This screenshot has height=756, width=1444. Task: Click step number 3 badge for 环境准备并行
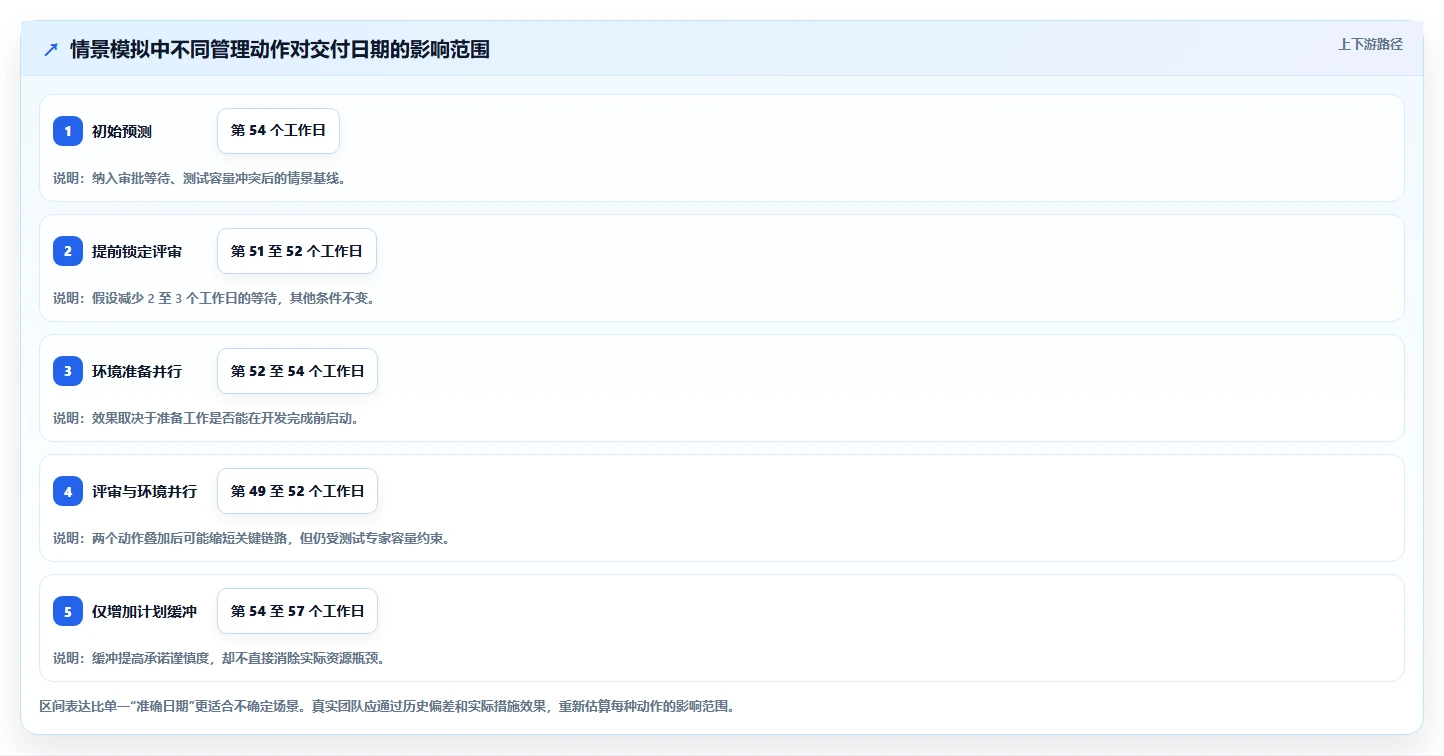tap(68, 371)
